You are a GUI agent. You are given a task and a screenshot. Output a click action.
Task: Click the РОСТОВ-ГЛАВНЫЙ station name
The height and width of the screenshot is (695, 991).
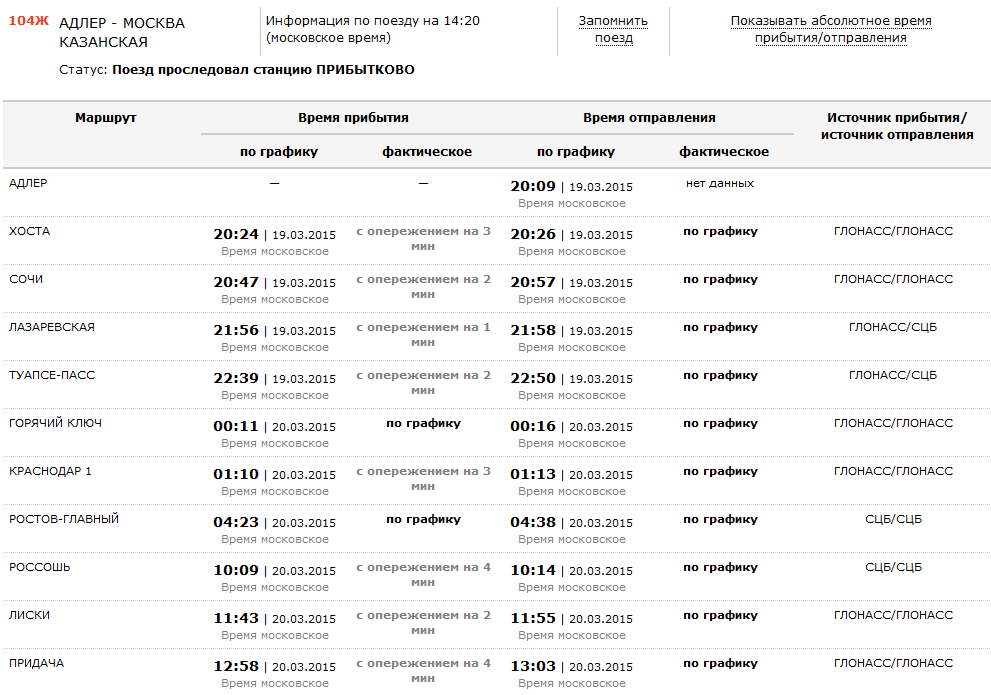click(x=64, y=519)
